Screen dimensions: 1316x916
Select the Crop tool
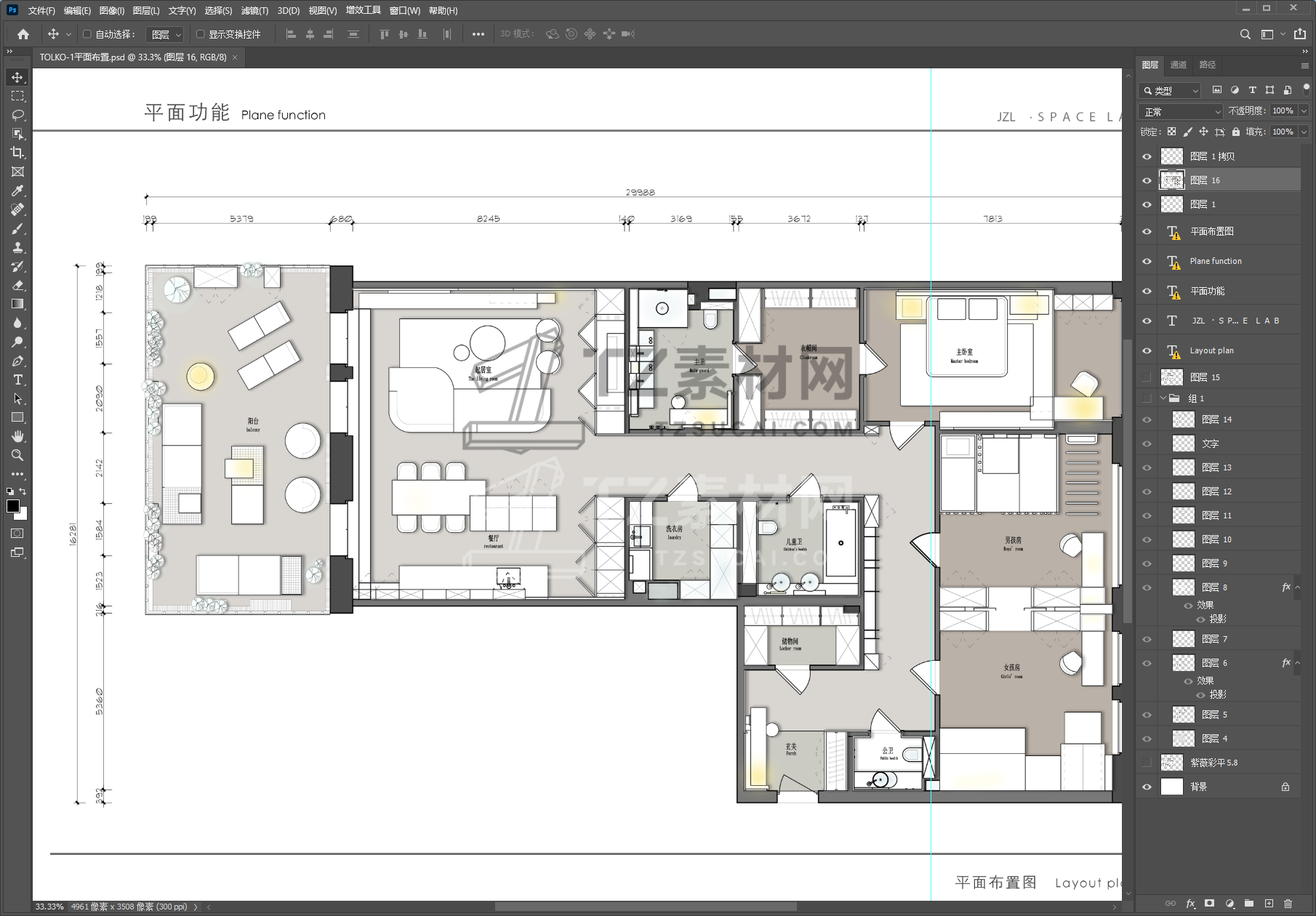point(17,153)
